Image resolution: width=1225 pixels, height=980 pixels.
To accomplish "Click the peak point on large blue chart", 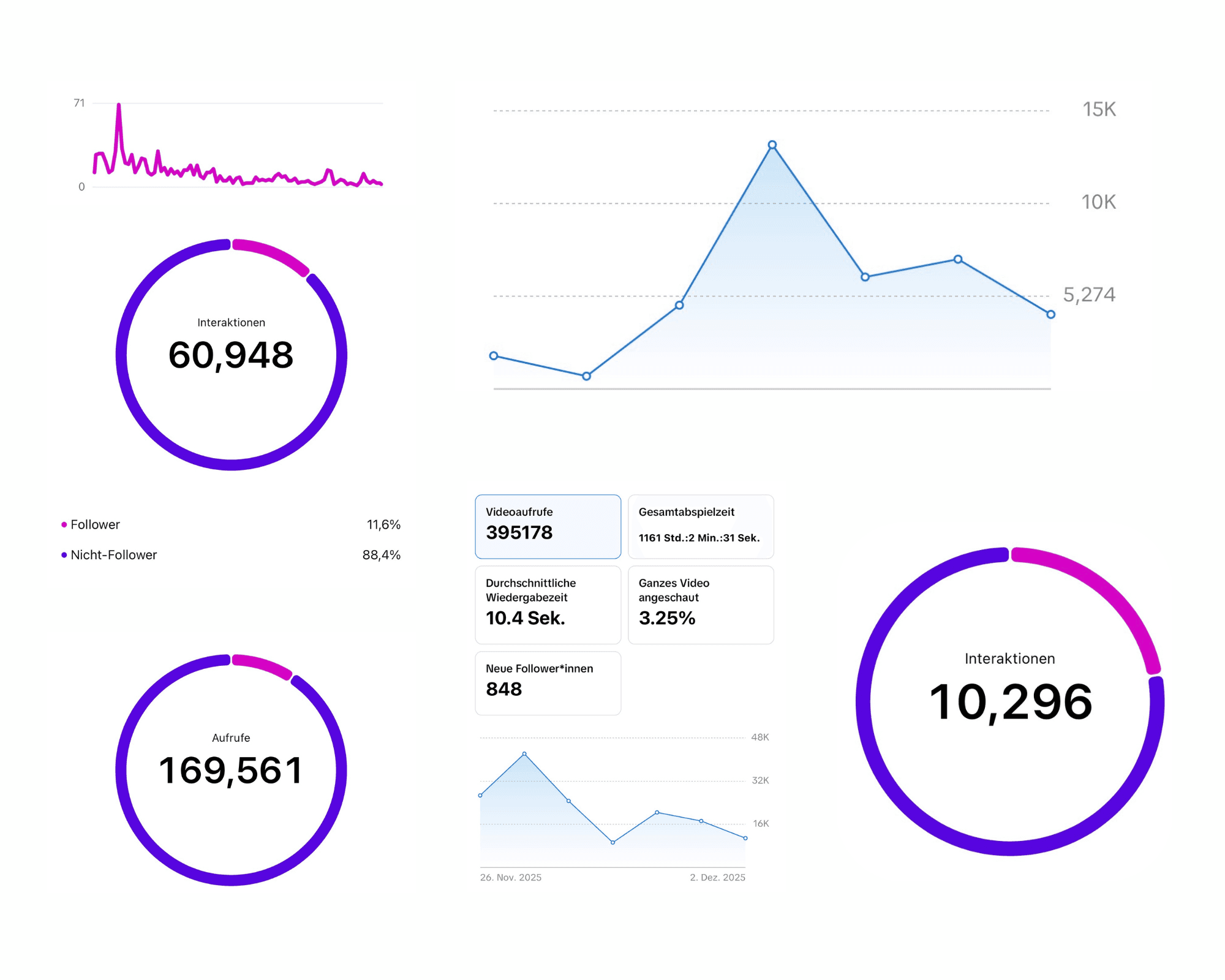I will [x=772, y=145].
